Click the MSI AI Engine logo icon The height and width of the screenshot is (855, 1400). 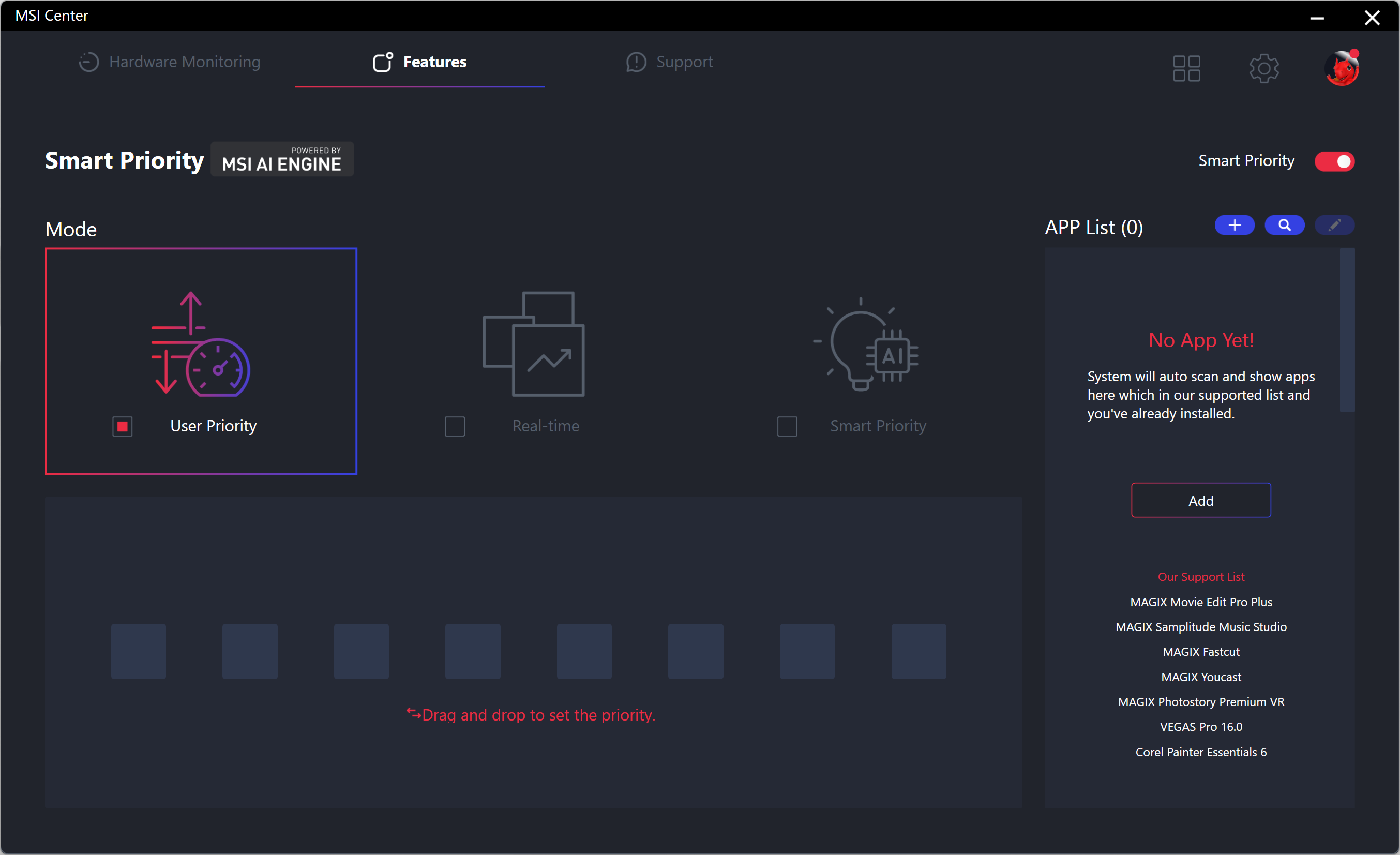tap(283, 160)
